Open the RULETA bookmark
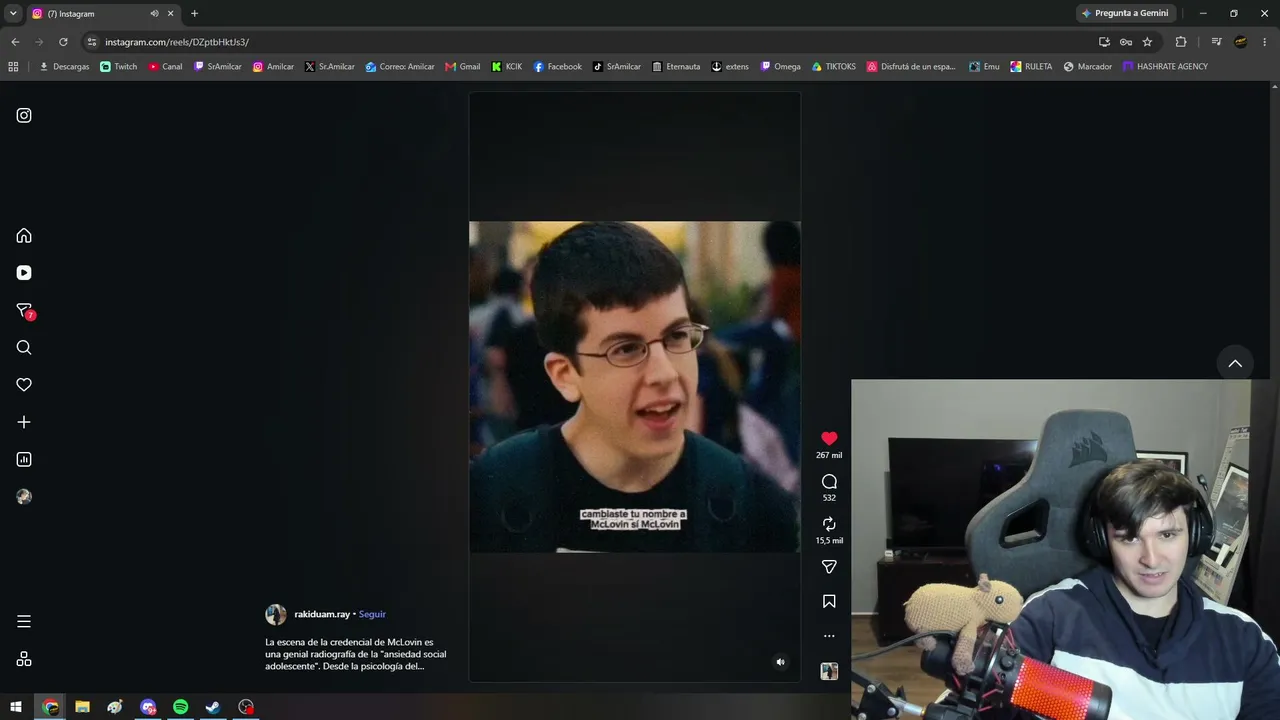 tap(1031, 67)
